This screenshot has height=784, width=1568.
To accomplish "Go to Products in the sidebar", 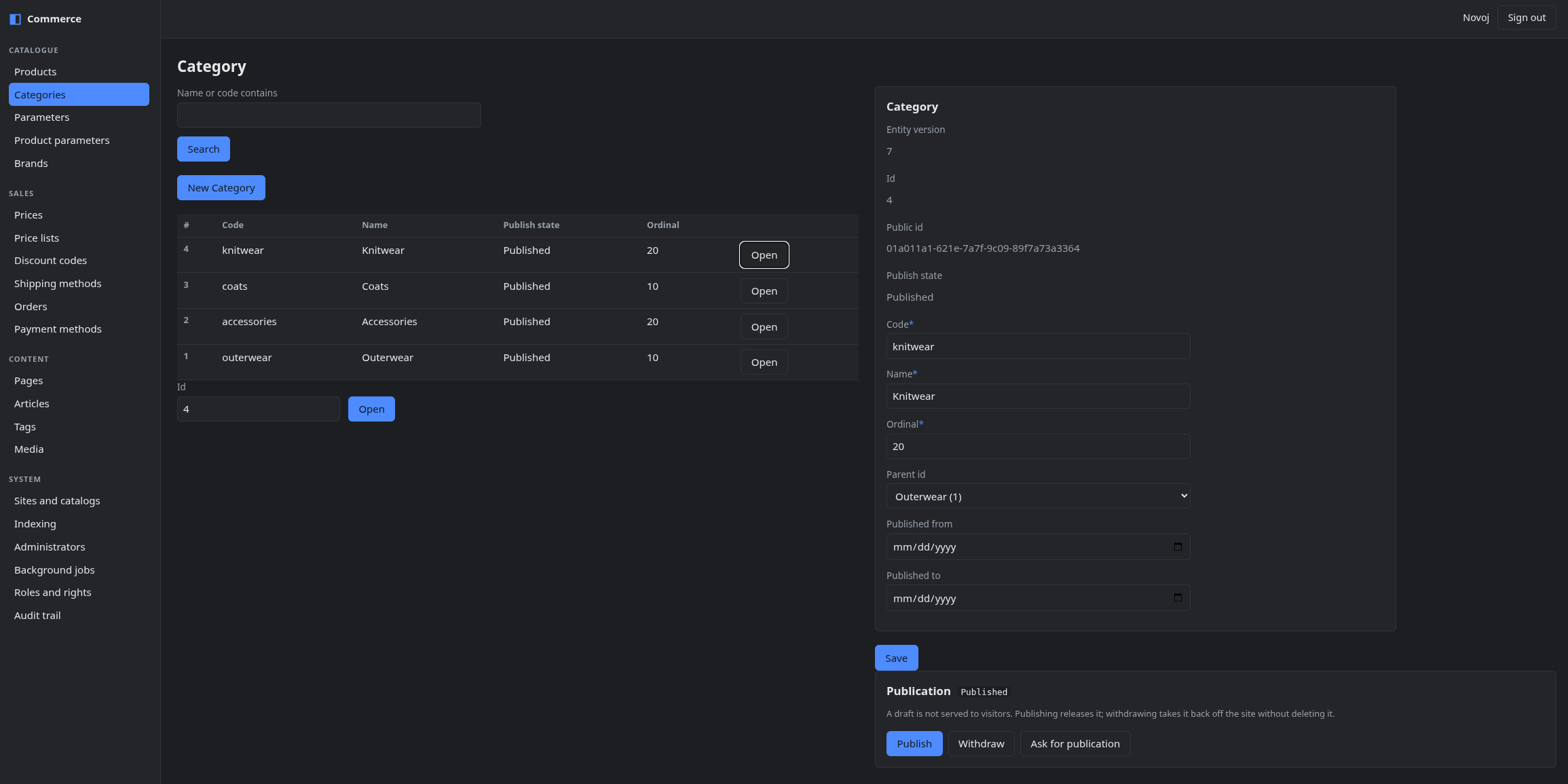I will (79, 71).
